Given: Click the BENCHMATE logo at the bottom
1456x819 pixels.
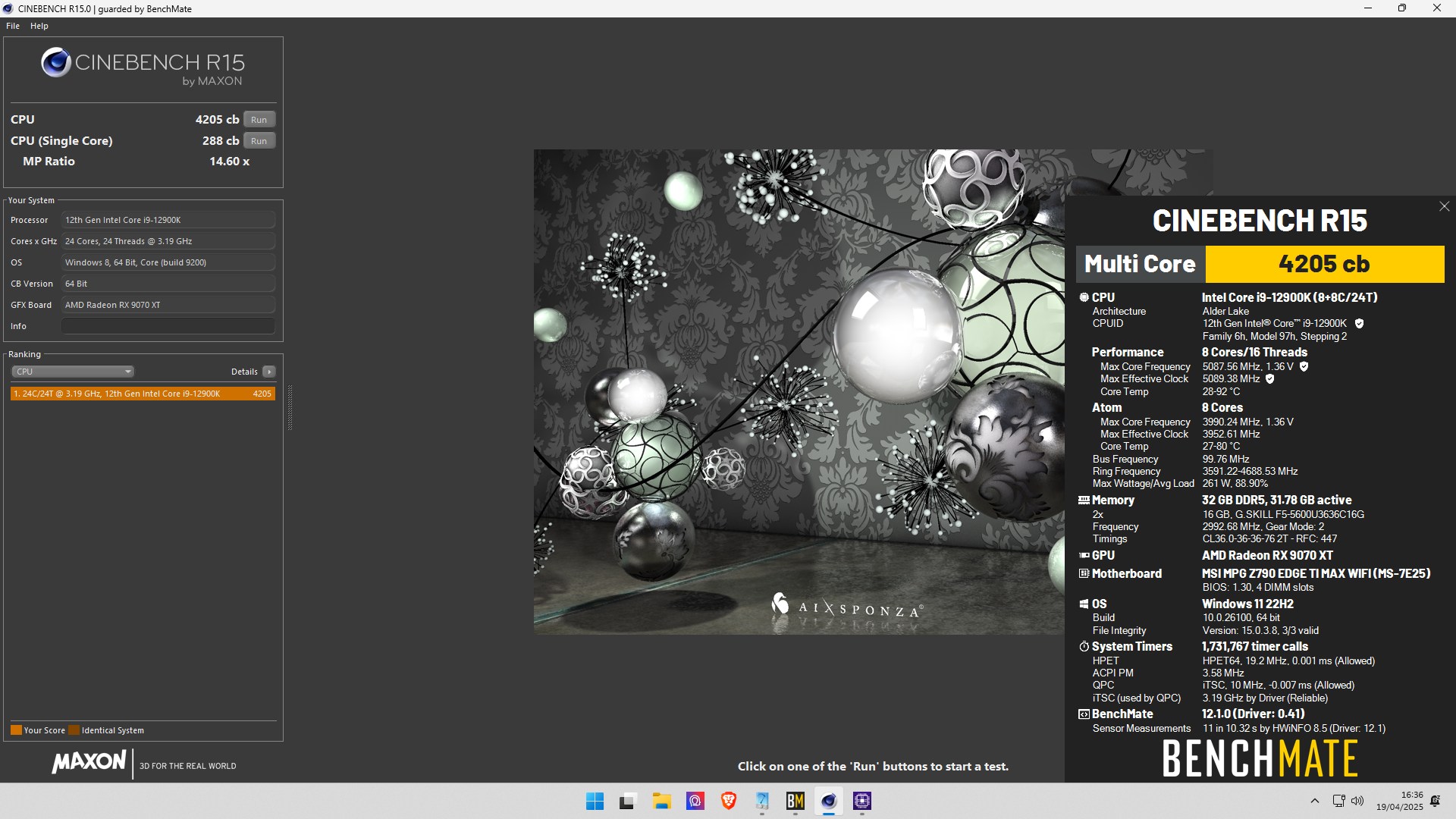Looking at the screenshot, I should point(1260,758).
